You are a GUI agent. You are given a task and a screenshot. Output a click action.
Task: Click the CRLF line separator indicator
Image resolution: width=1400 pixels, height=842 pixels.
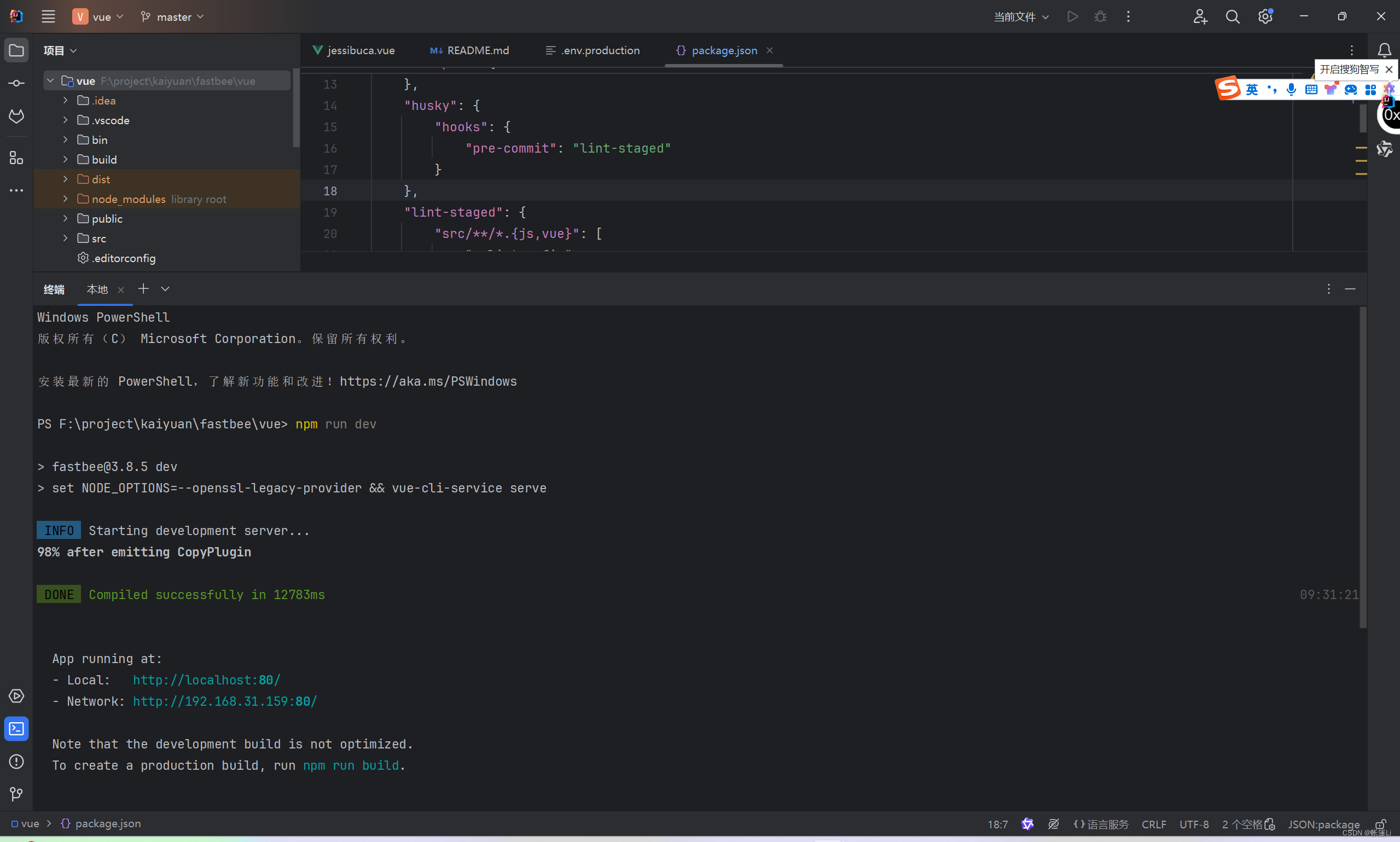(1153, 824)
